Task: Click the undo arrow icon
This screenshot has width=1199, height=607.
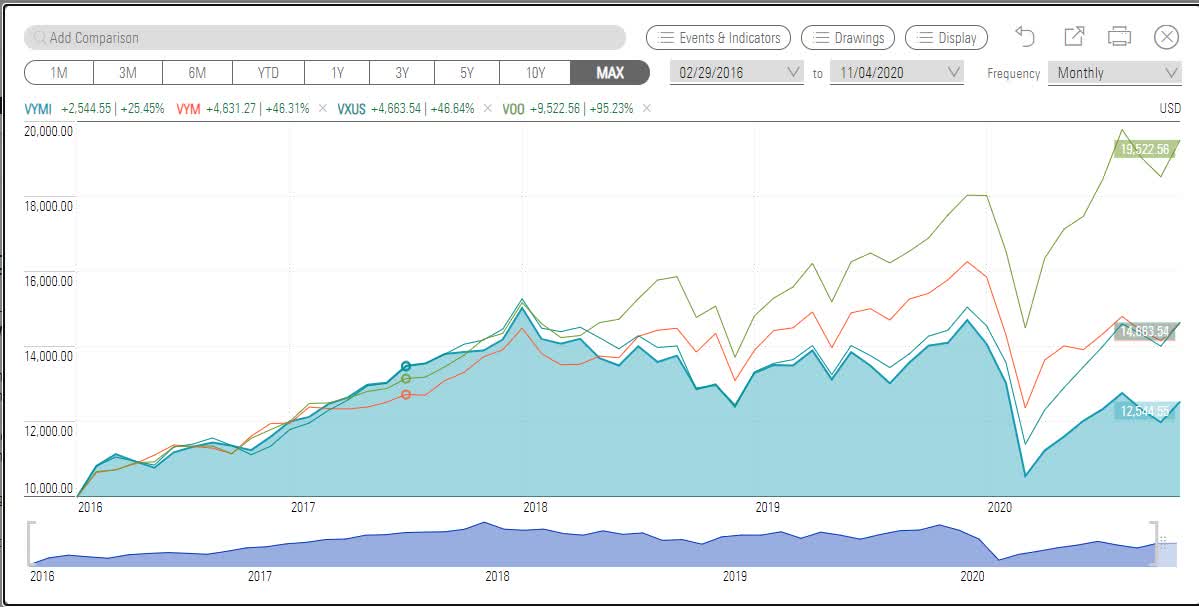Action: [1025, 37]
